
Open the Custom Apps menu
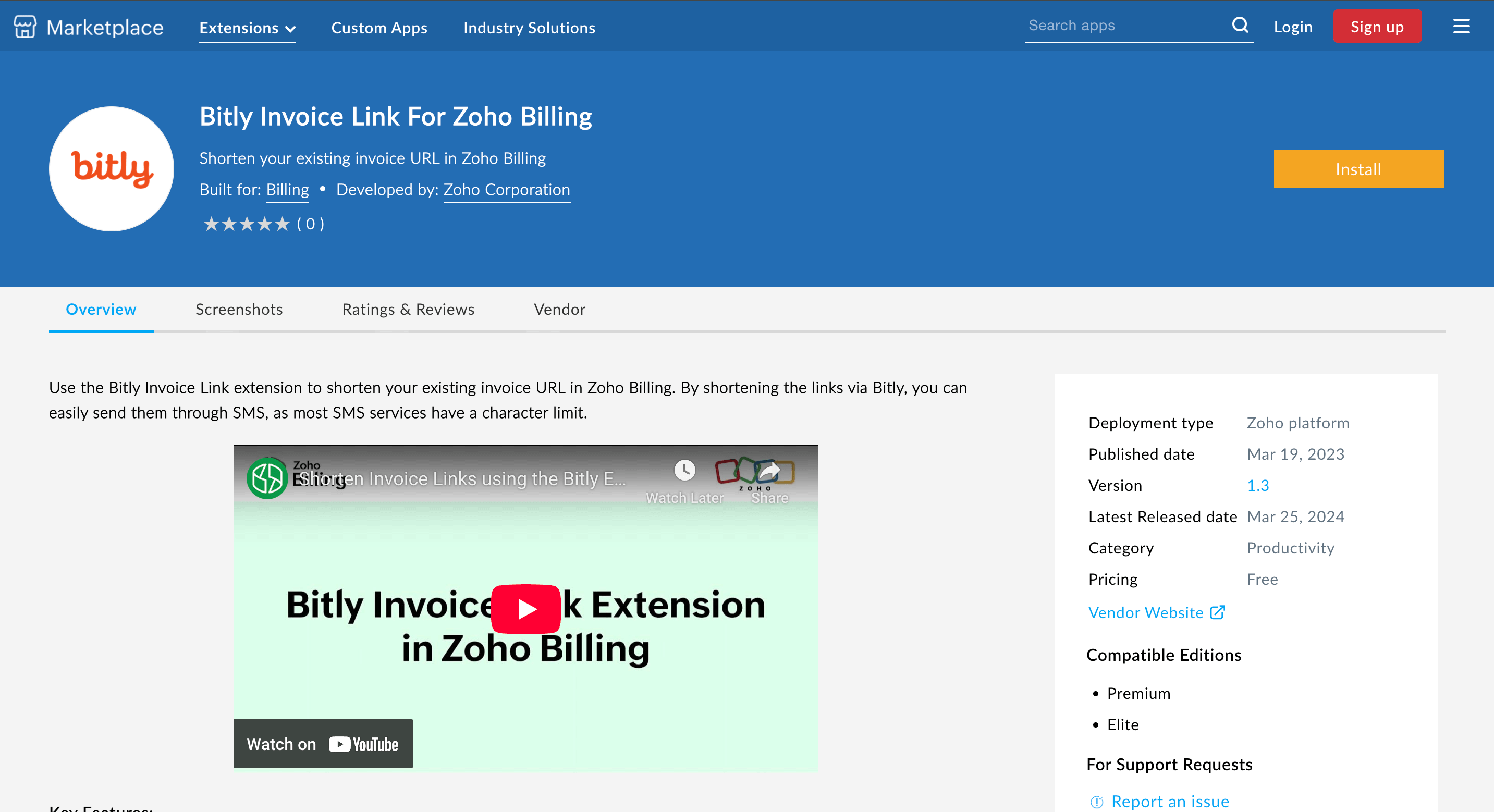(x=379, y=27)
